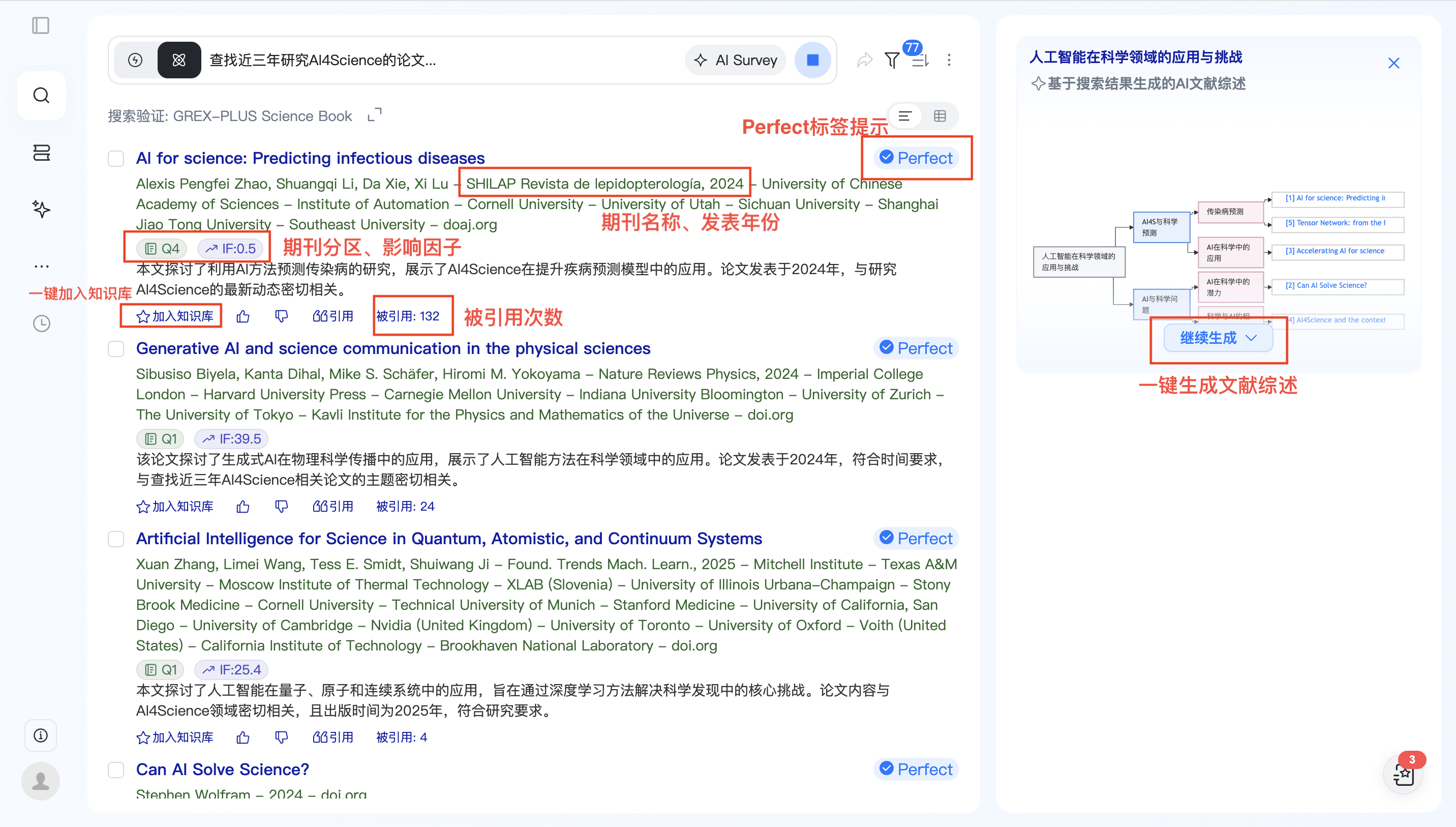Click Perfect tag on Can AI Solve Science
1456x827 pixels.
coord(916,769)
